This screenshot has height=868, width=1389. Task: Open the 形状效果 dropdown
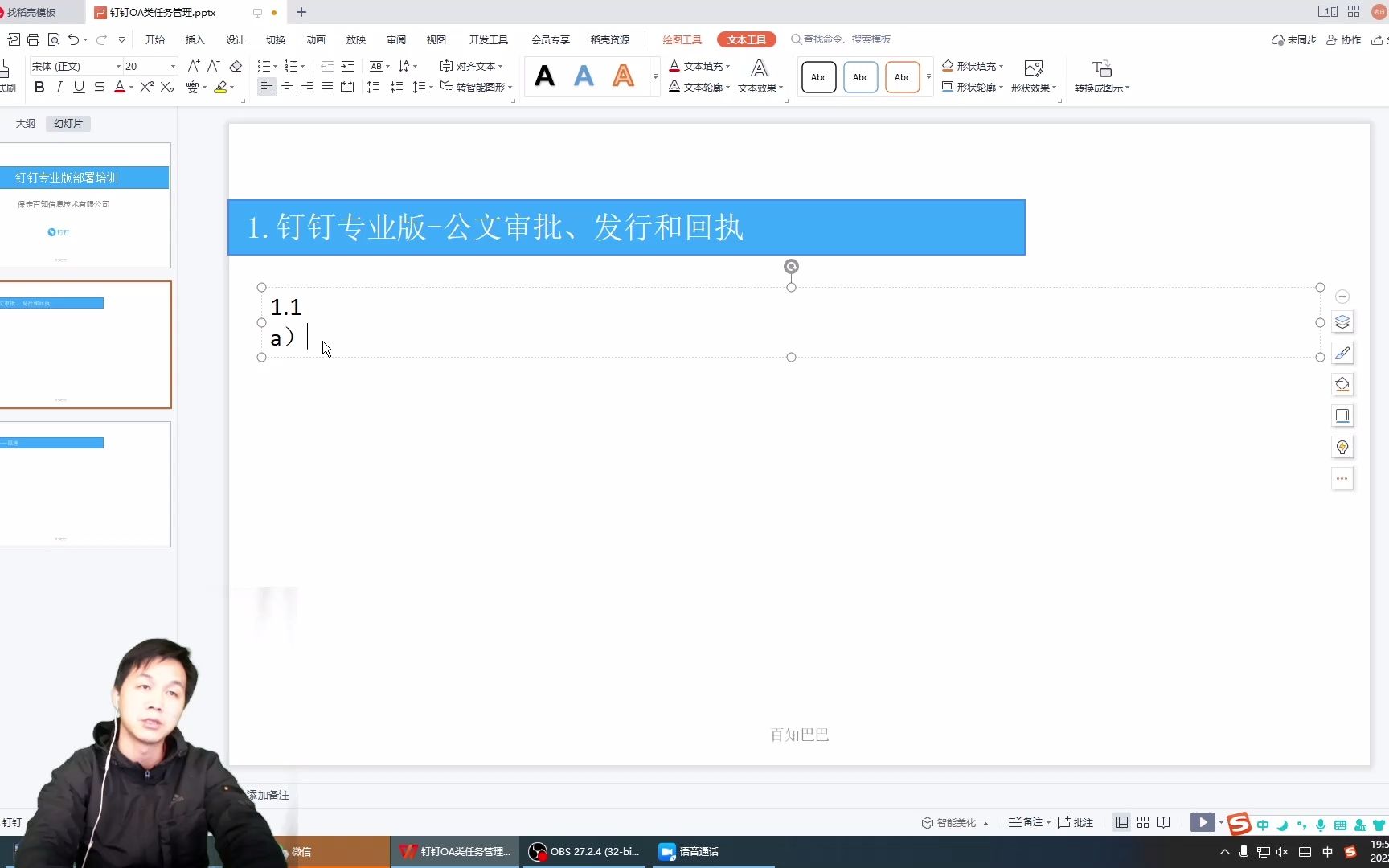pyautogui.click(x=1034, y=77)
